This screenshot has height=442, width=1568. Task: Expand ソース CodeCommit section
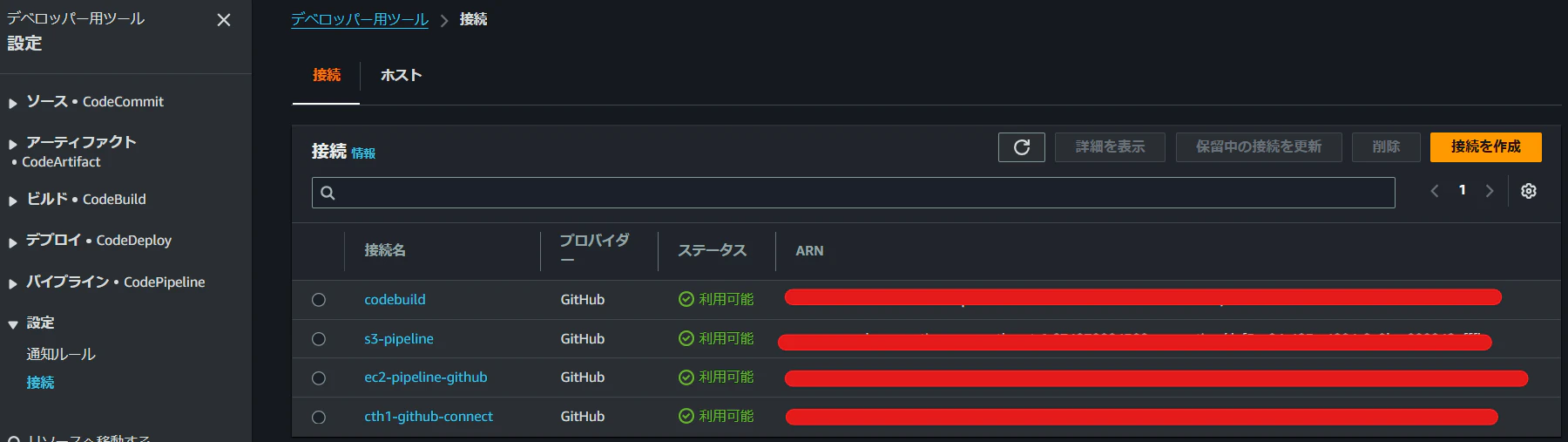click(x=13, y=103)
